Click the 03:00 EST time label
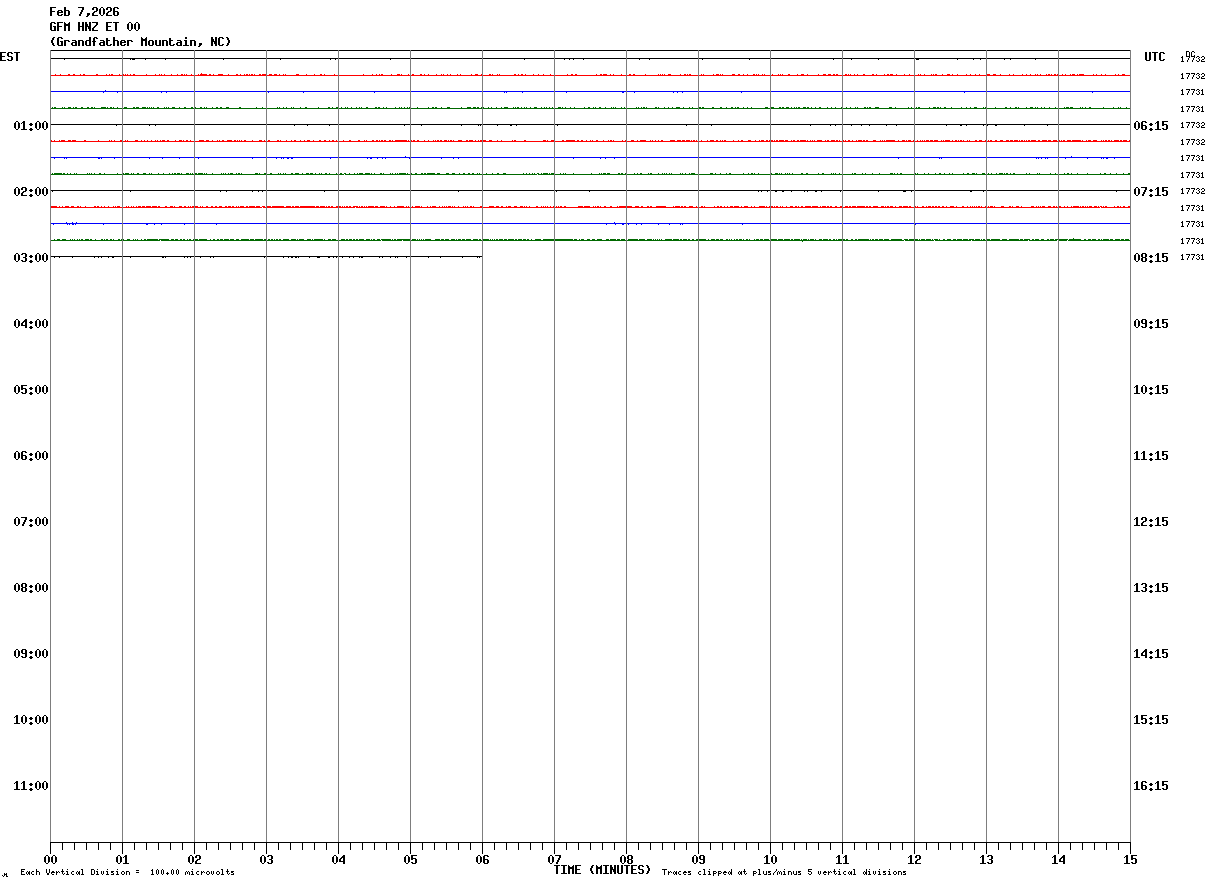The height and width of the screenshot is (886, 1210). point(31,257)
